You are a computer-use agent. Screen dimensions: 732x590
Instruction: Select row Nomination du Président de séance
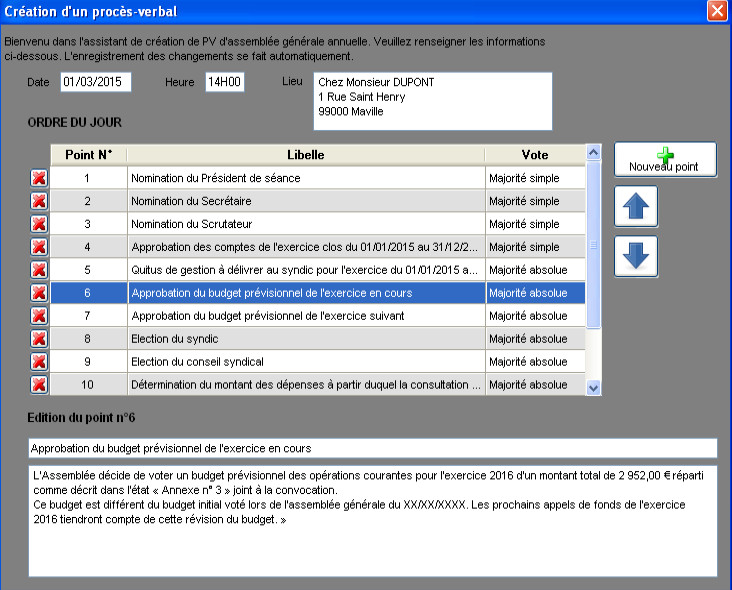click(317, 178)
